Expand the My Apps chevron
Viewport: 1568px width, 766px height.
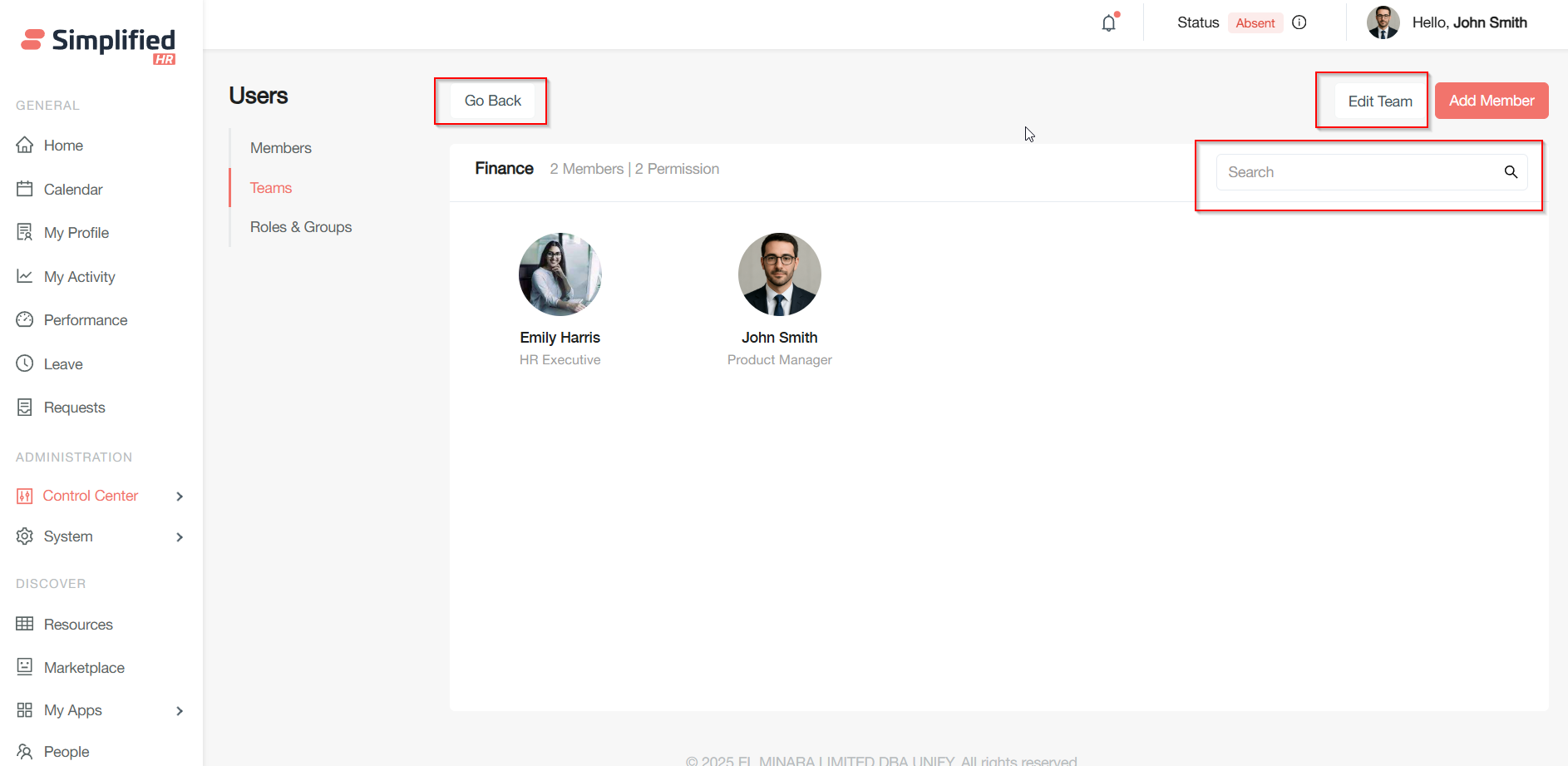tap(180, 711)
